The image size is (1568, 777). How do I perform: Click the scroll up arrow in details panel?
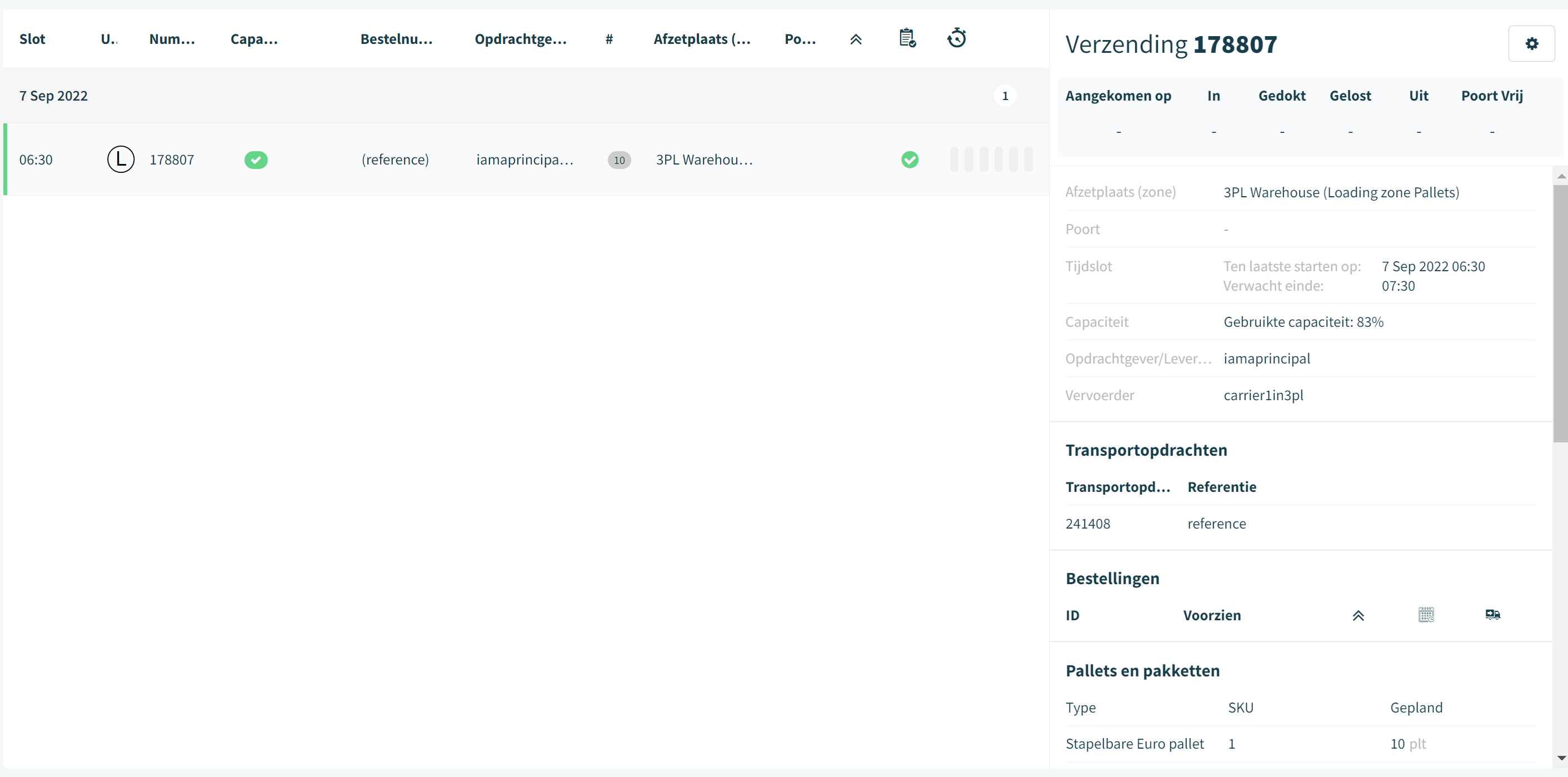click(1561, 176)
